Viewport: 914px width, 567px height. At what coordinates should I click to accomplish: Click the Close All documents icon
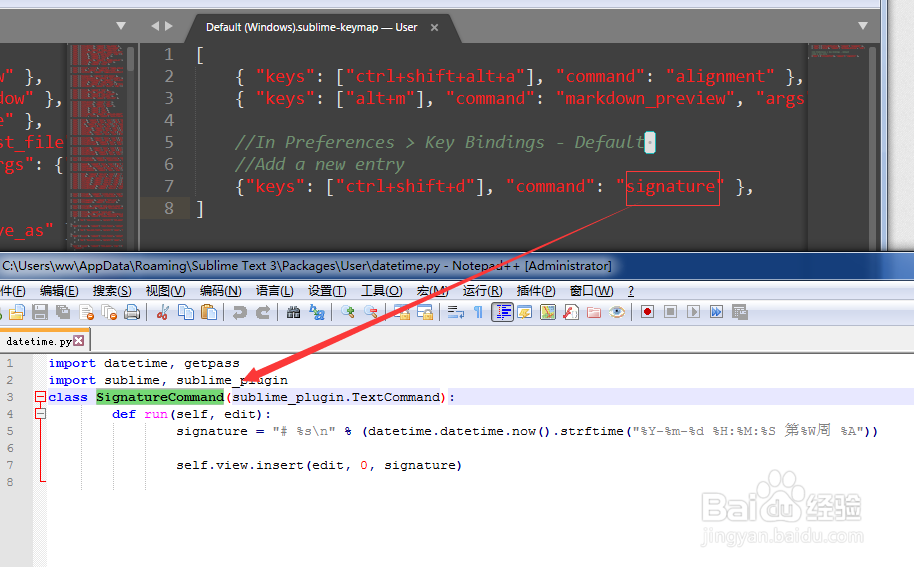coord(109,312)
